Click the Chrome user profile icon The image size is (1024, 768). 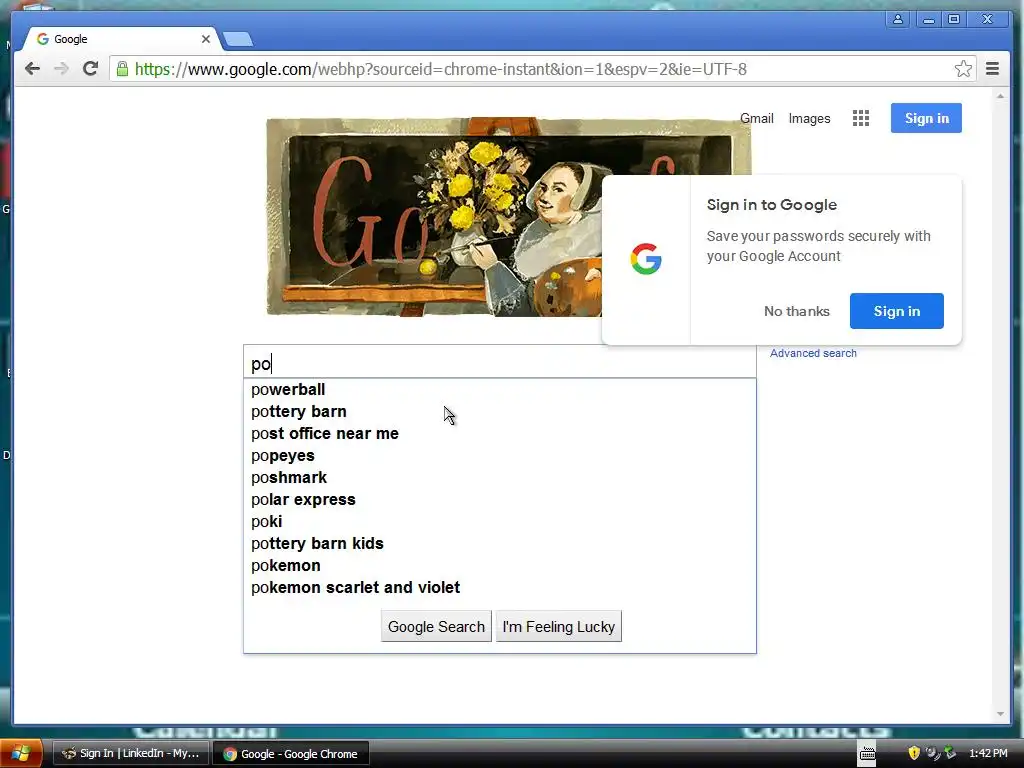(x=898, y=19)
